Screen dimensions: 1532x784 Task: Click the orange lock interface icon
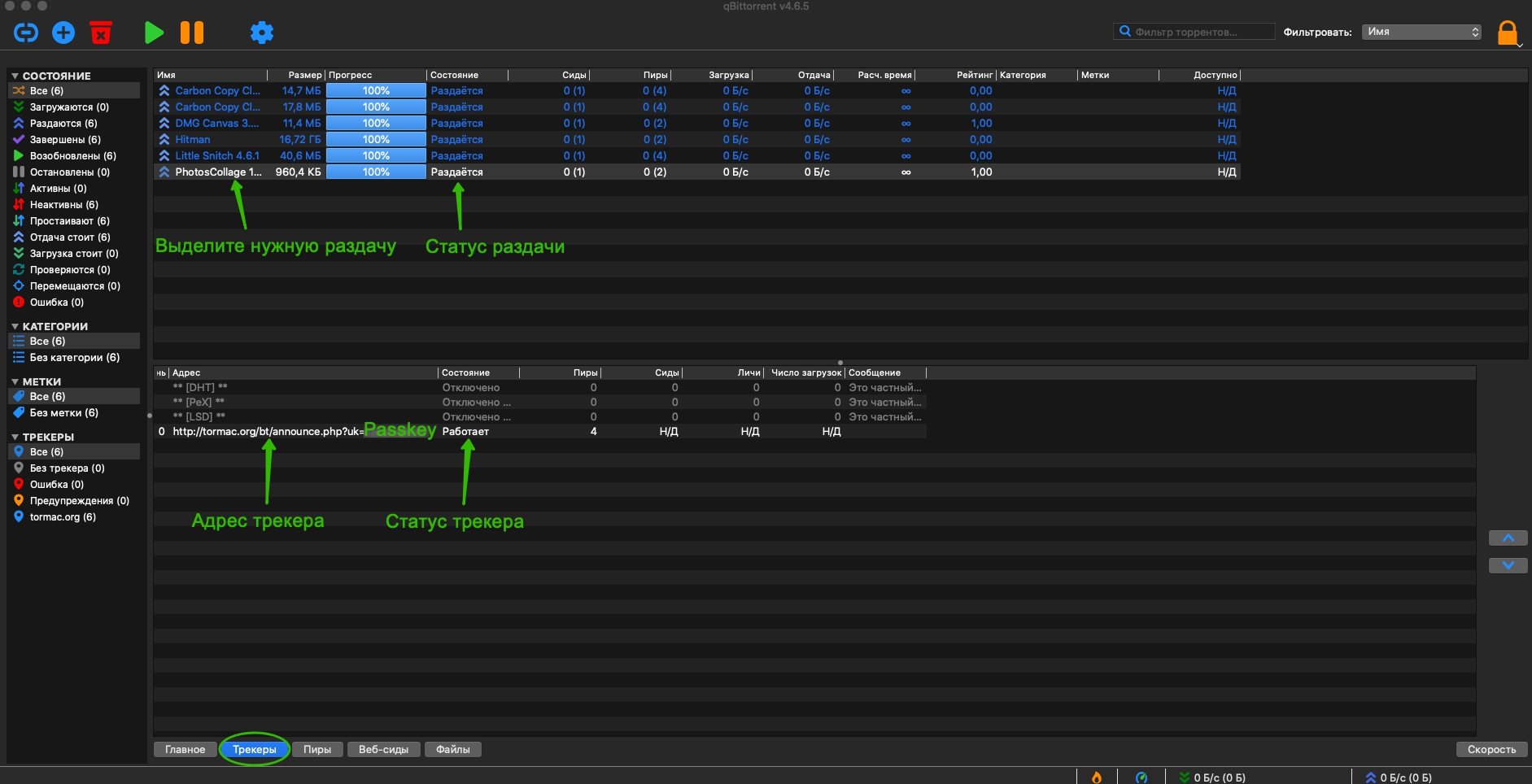point(1507,33)
